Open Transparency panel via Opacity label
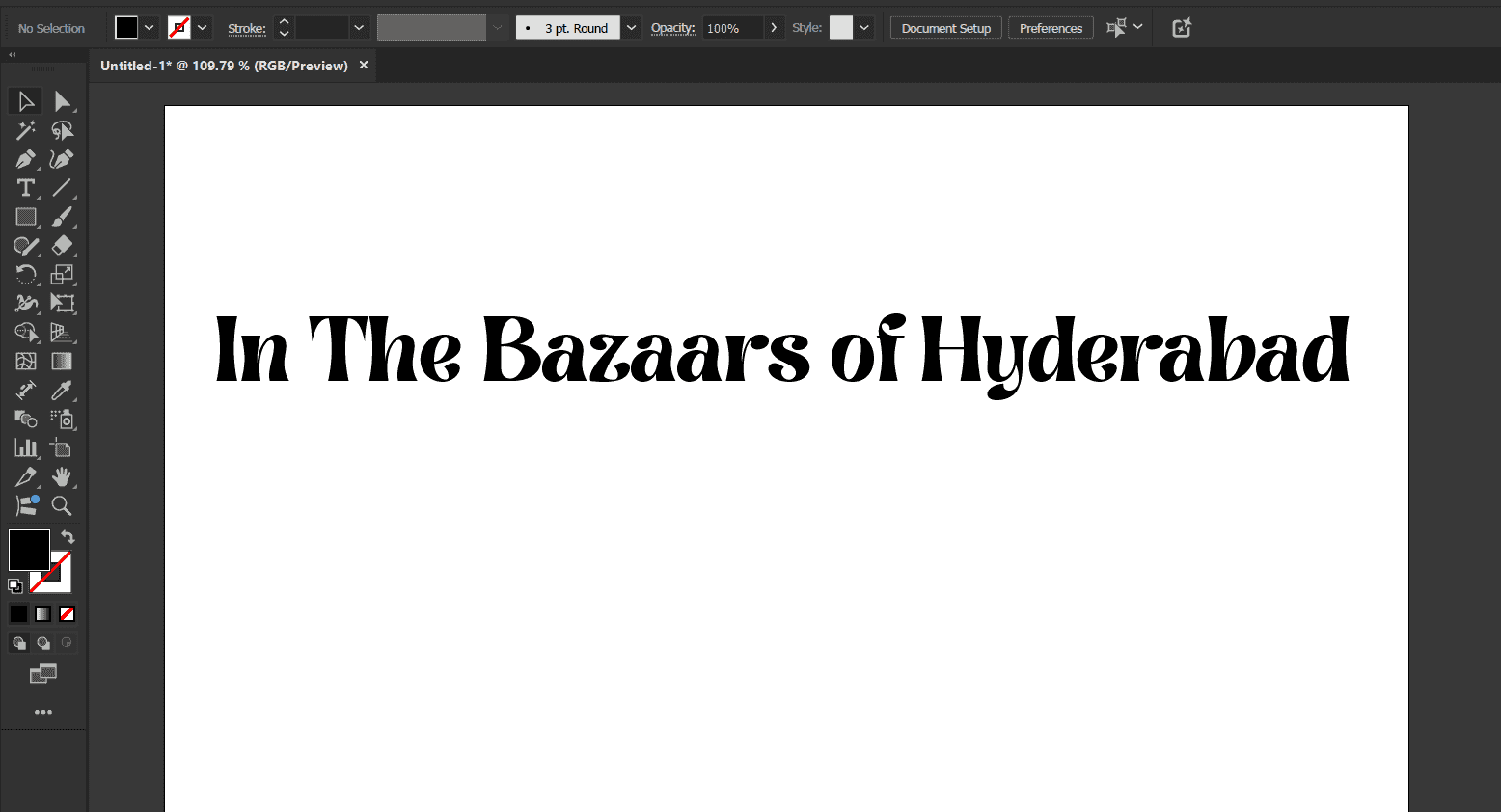 (673, 28)
